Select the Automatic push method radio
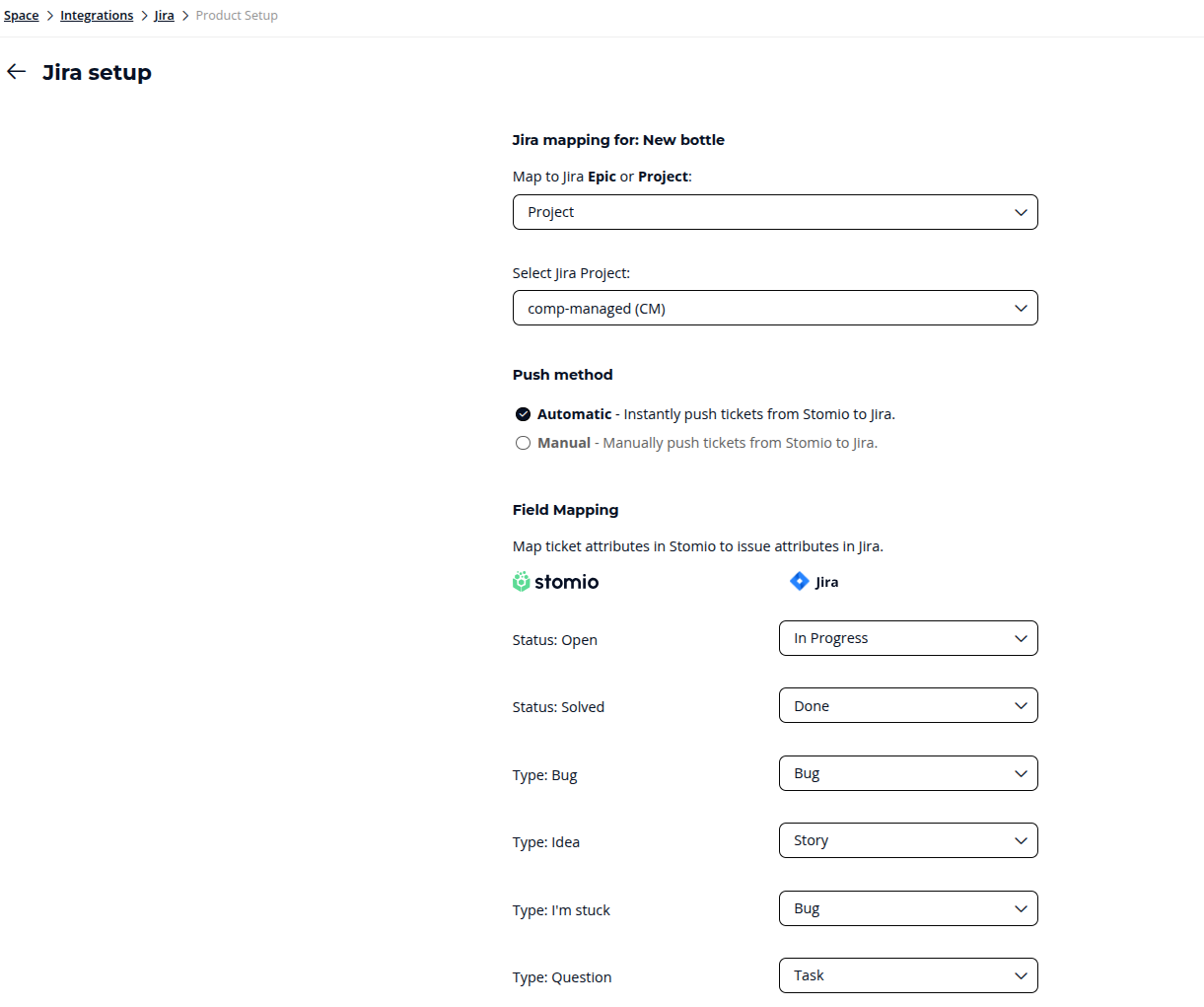The image size is (1204, 1007). pyautogui.click(x=524, y=414)
